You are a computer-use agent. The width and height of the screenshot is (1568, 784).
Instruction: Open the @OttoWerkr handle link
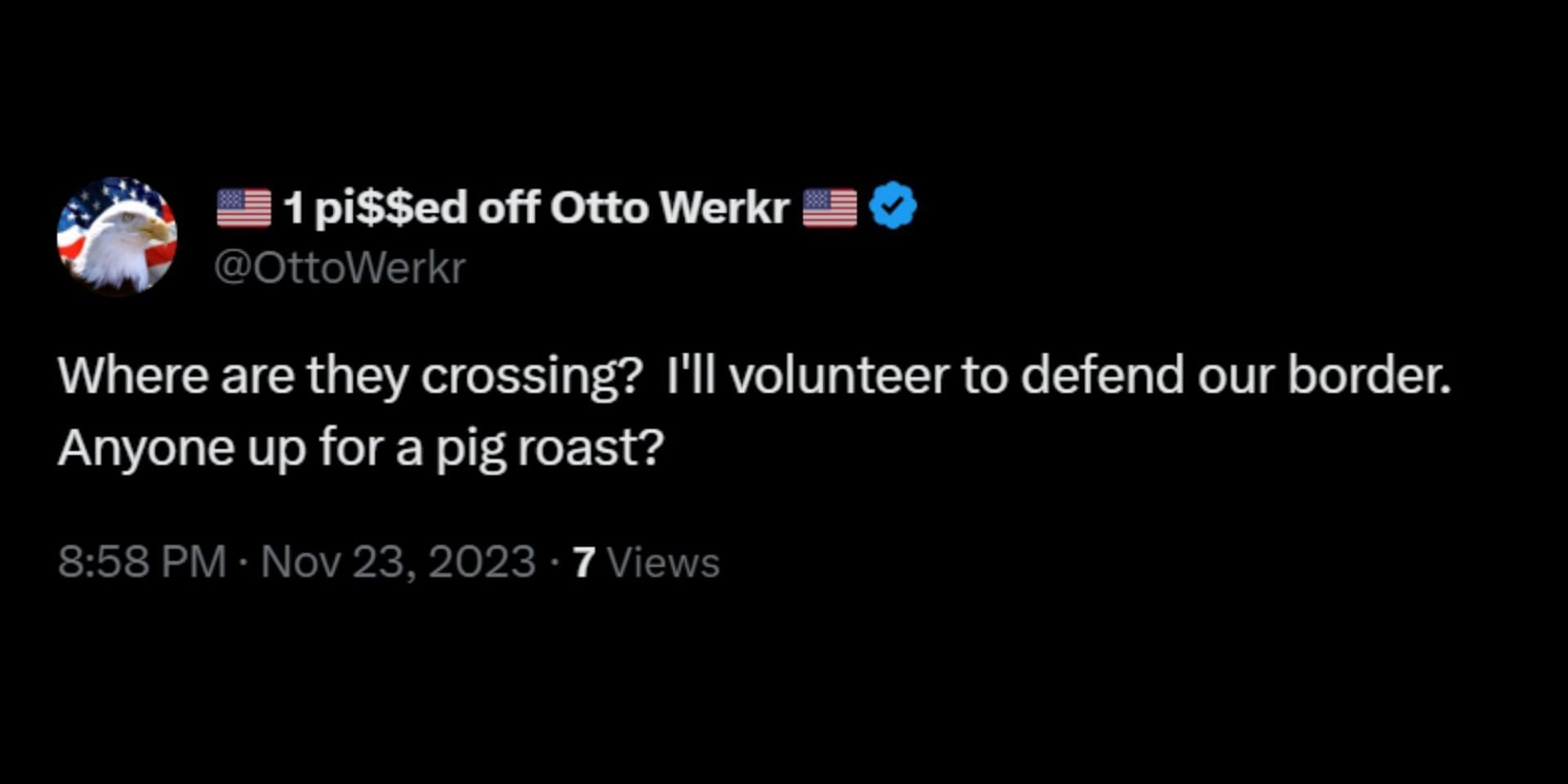tap(340, 268)
